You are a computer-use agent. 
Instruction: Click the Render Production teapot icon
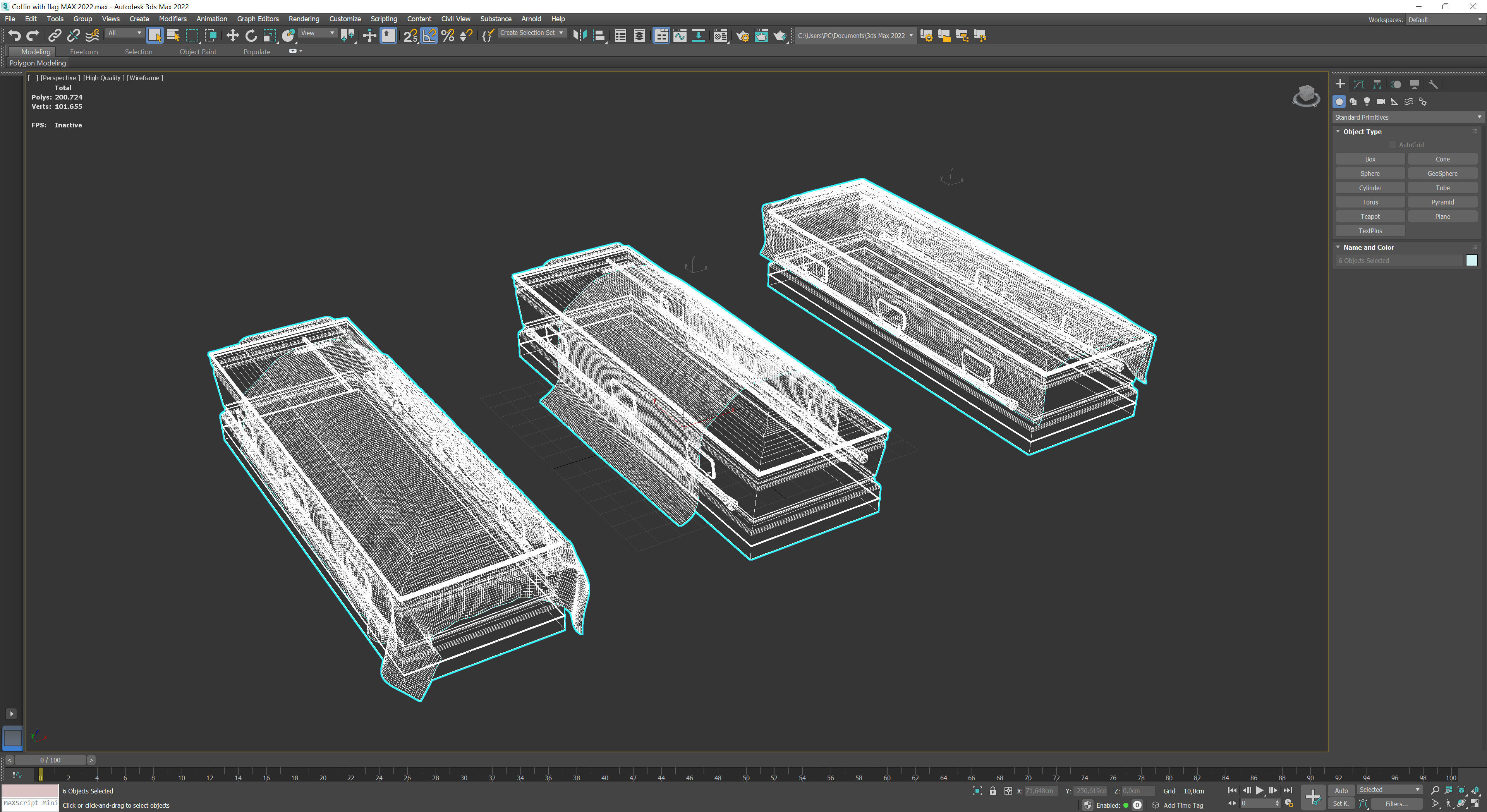click(780, 36)
